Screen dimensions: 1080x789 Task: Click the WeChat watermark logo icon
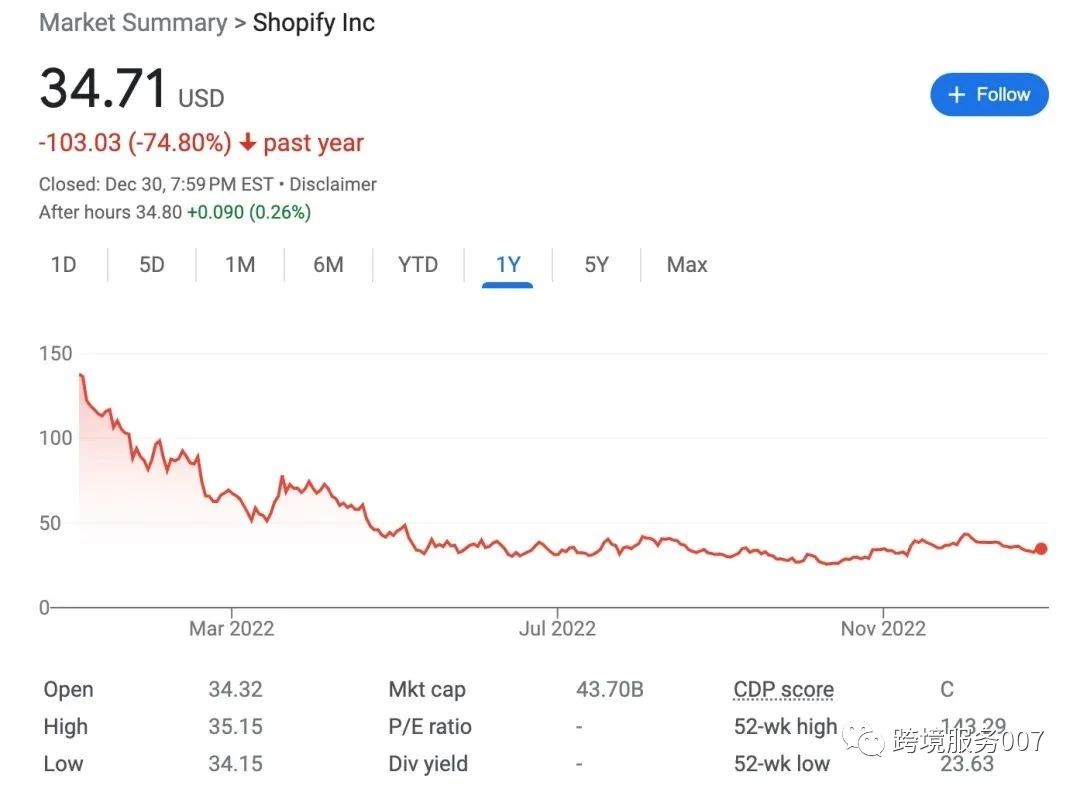tap(866, 741)
